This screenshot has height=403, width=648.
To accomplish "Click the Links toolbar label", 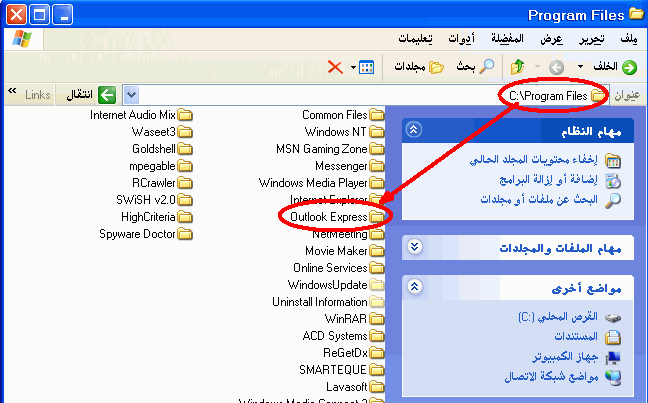I will (x=38, y=95).
